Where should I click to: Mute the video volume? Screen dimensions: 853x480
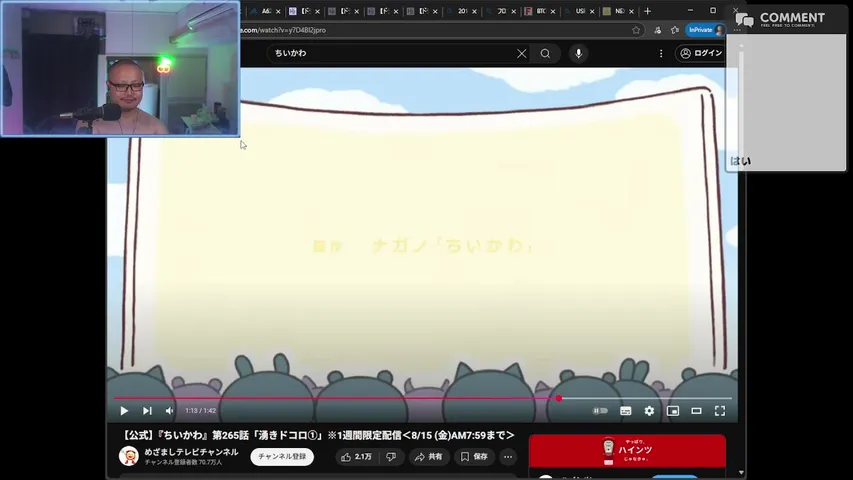pos(170,411)
